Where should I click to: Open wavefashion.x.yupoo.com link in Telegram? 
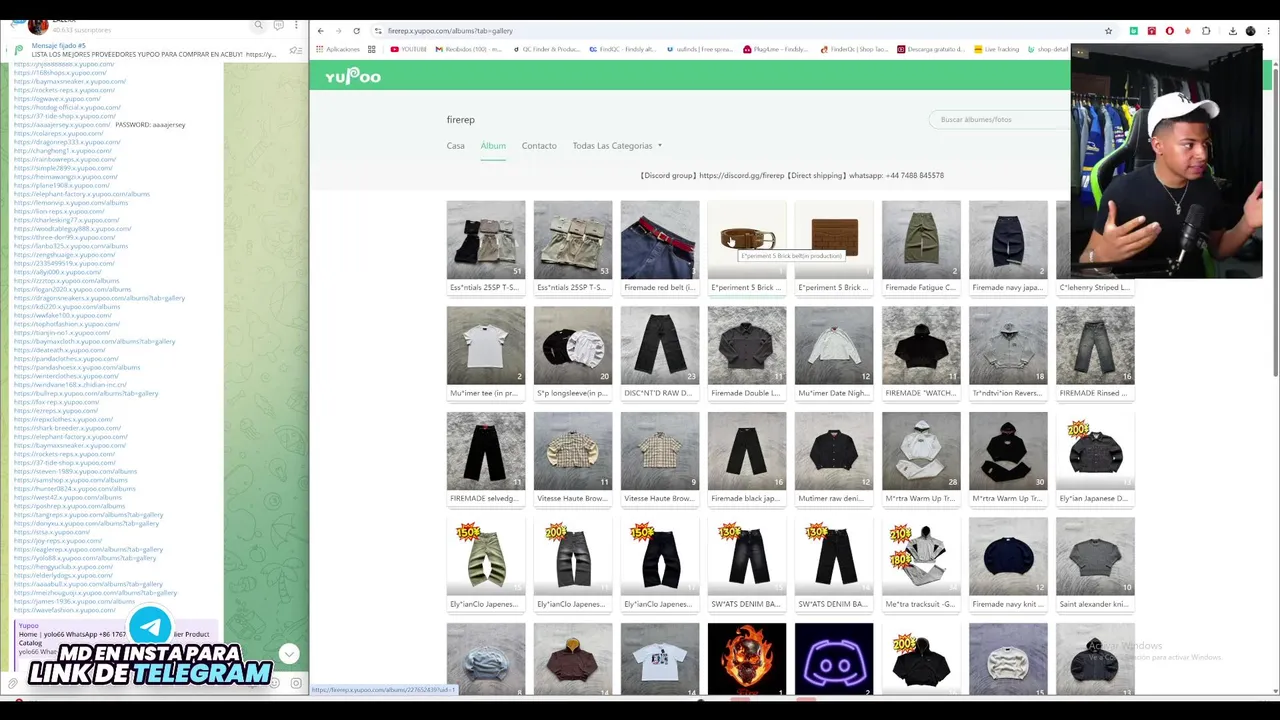point(64,610)
